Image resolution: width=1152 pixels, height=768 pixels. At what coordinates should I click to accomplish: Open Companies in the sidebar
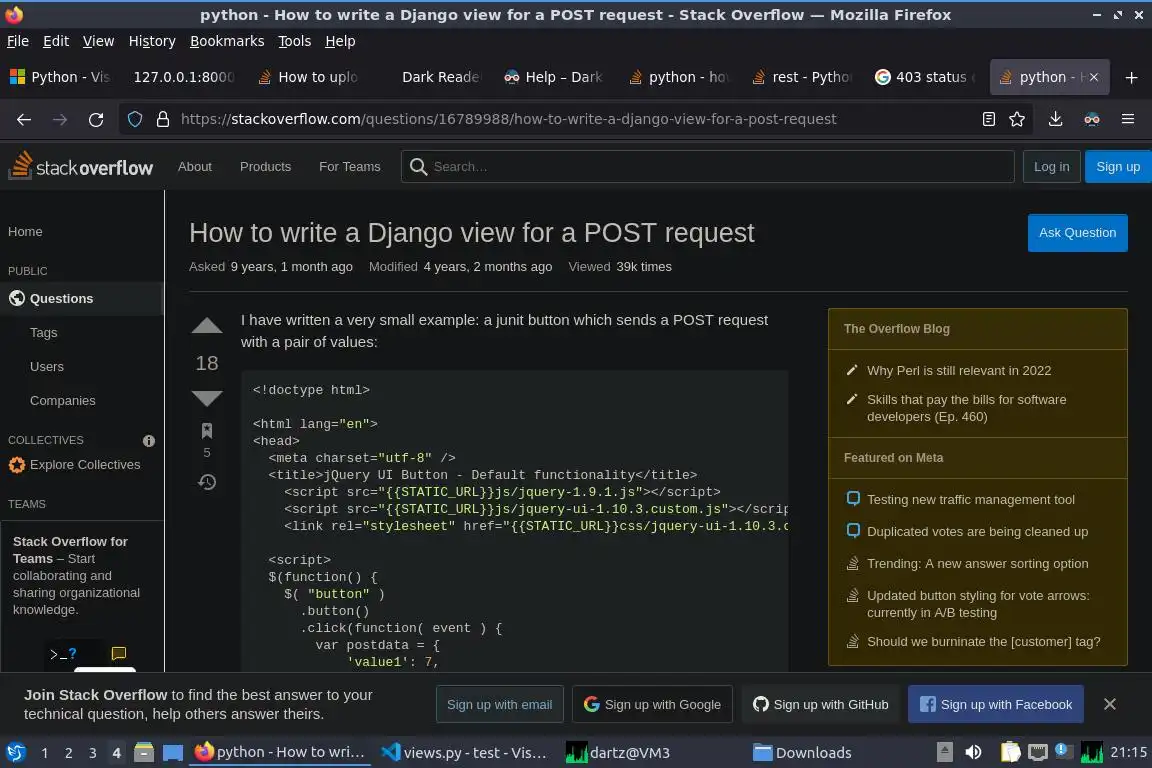point(62,401)
